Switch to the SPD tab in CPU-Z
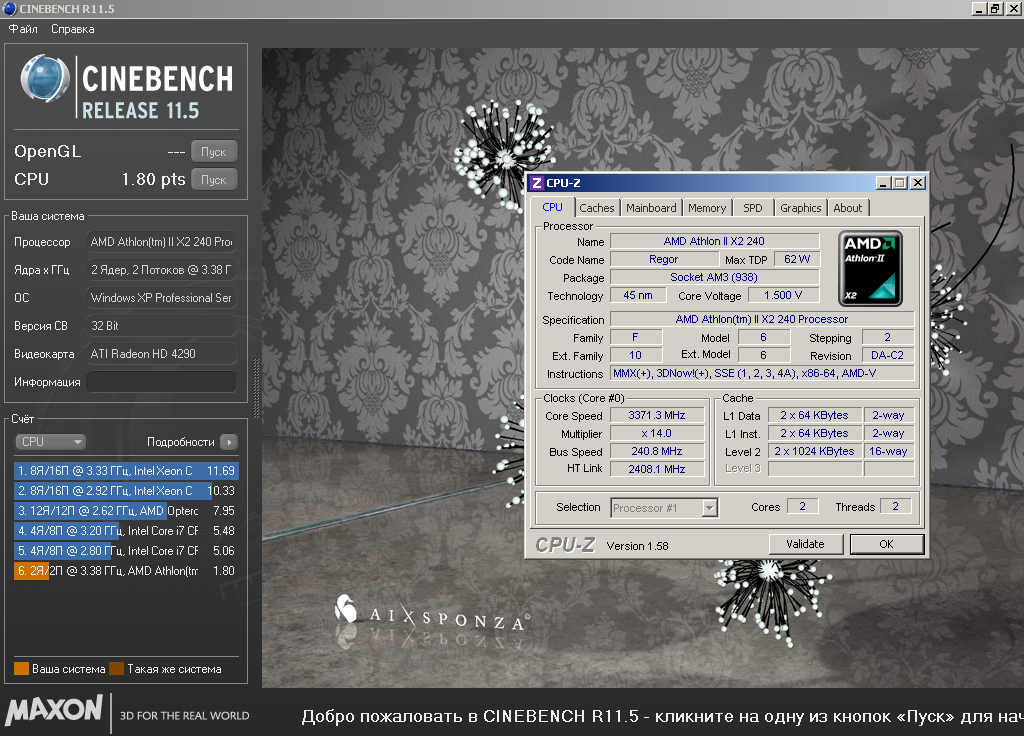Screen dimensions: 1024x736 coord(752,208)
